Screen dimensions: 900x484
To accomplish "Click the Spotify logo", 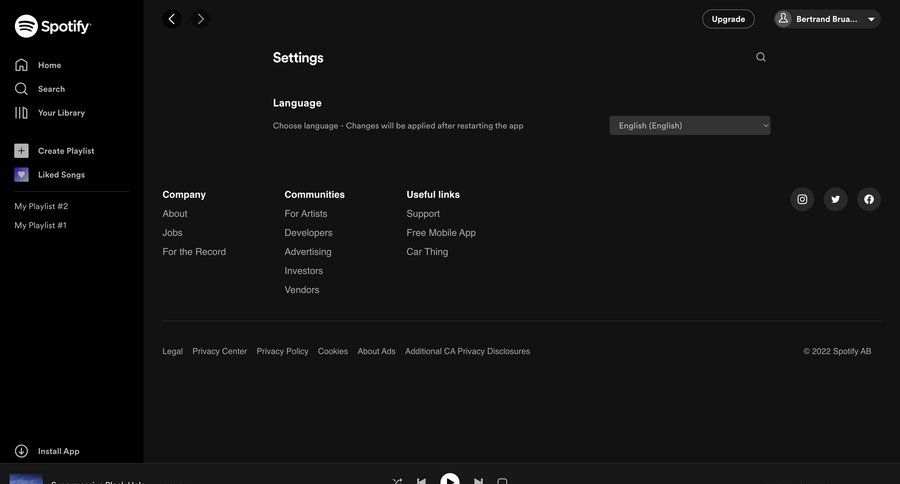I will point(53,26).
